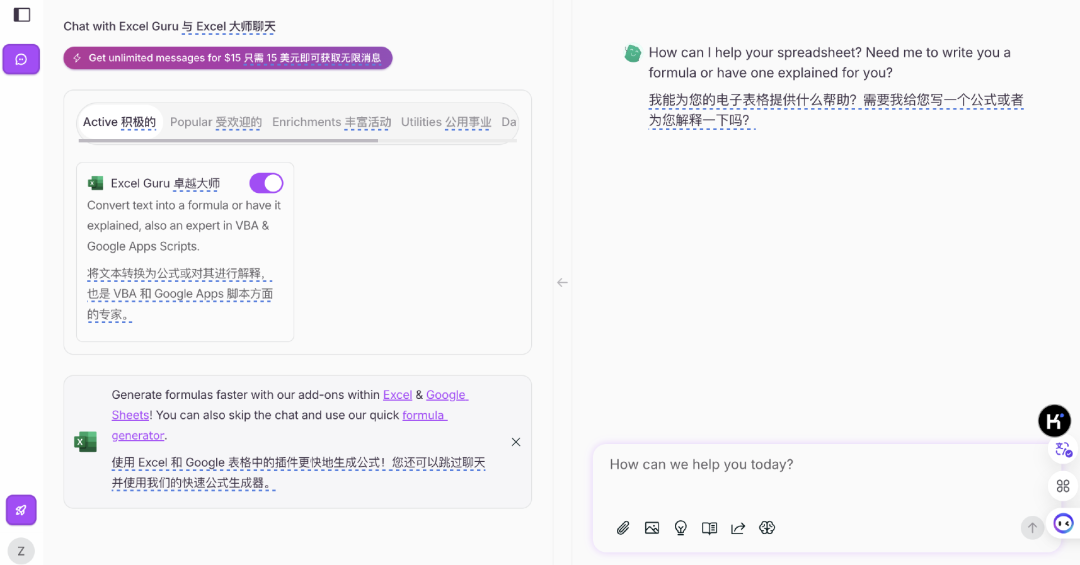
Task: Switch to the Popular tab
Action: 216,122
